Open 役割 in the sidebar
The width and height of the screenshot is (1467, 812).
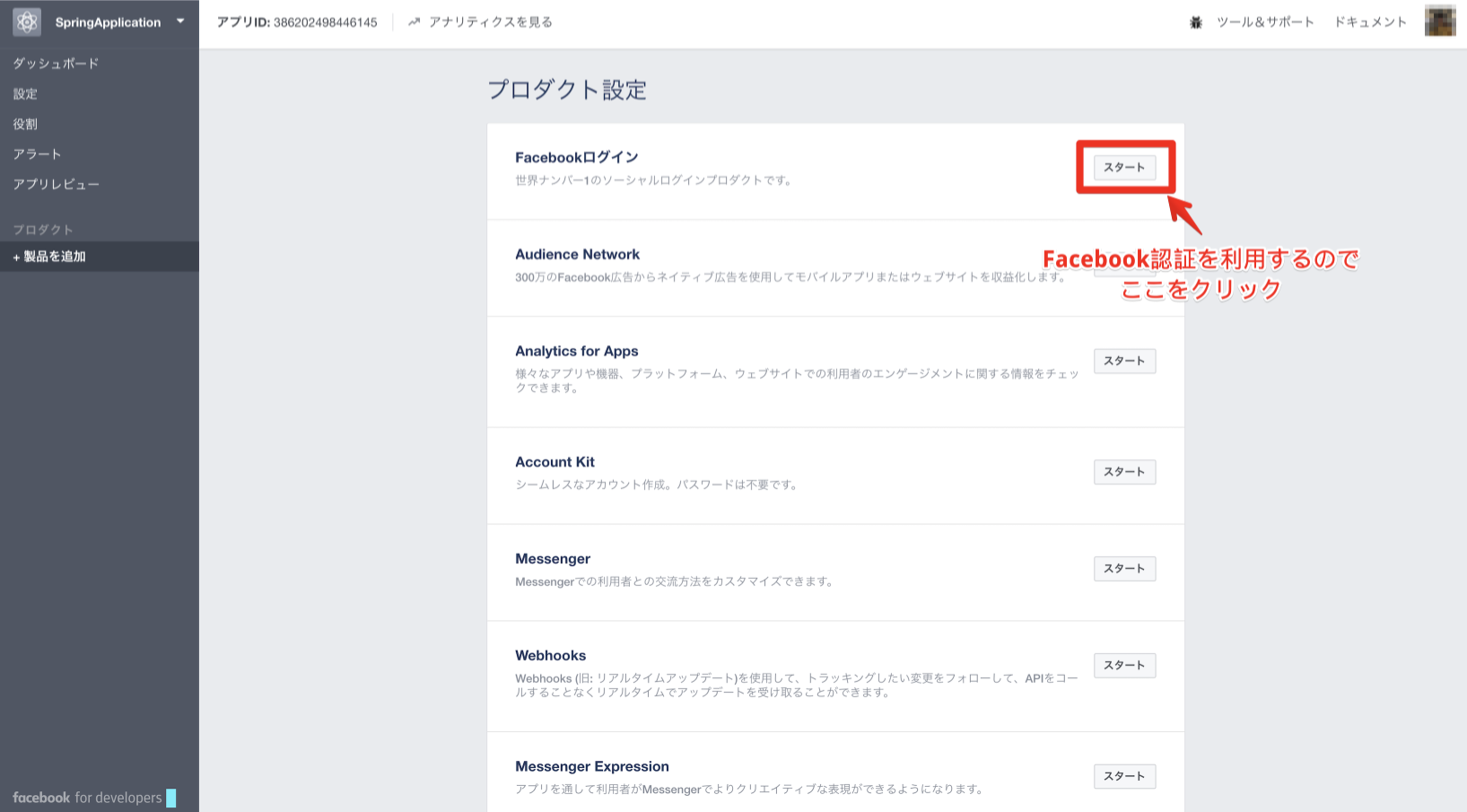[x=25, y=125]
